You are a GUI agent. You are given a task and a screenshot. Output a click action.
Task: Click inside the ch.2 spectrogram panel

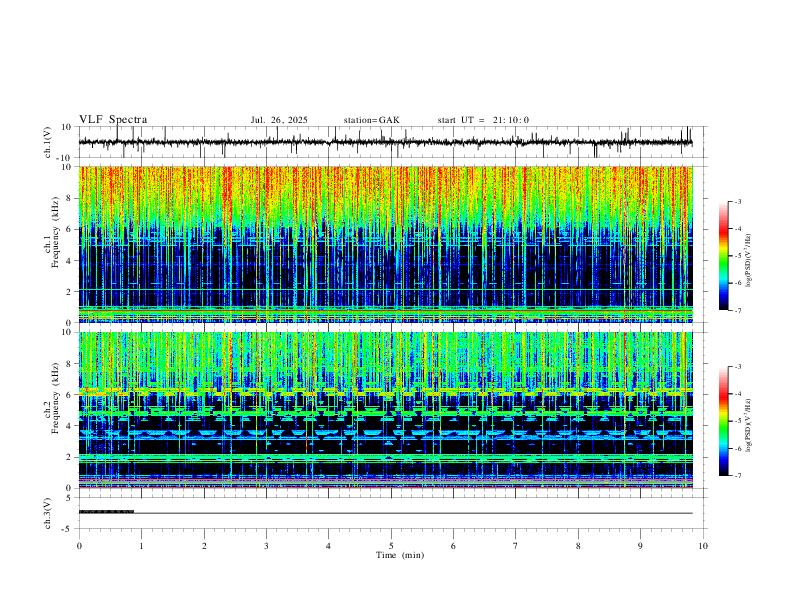click(x=385, y=410)
